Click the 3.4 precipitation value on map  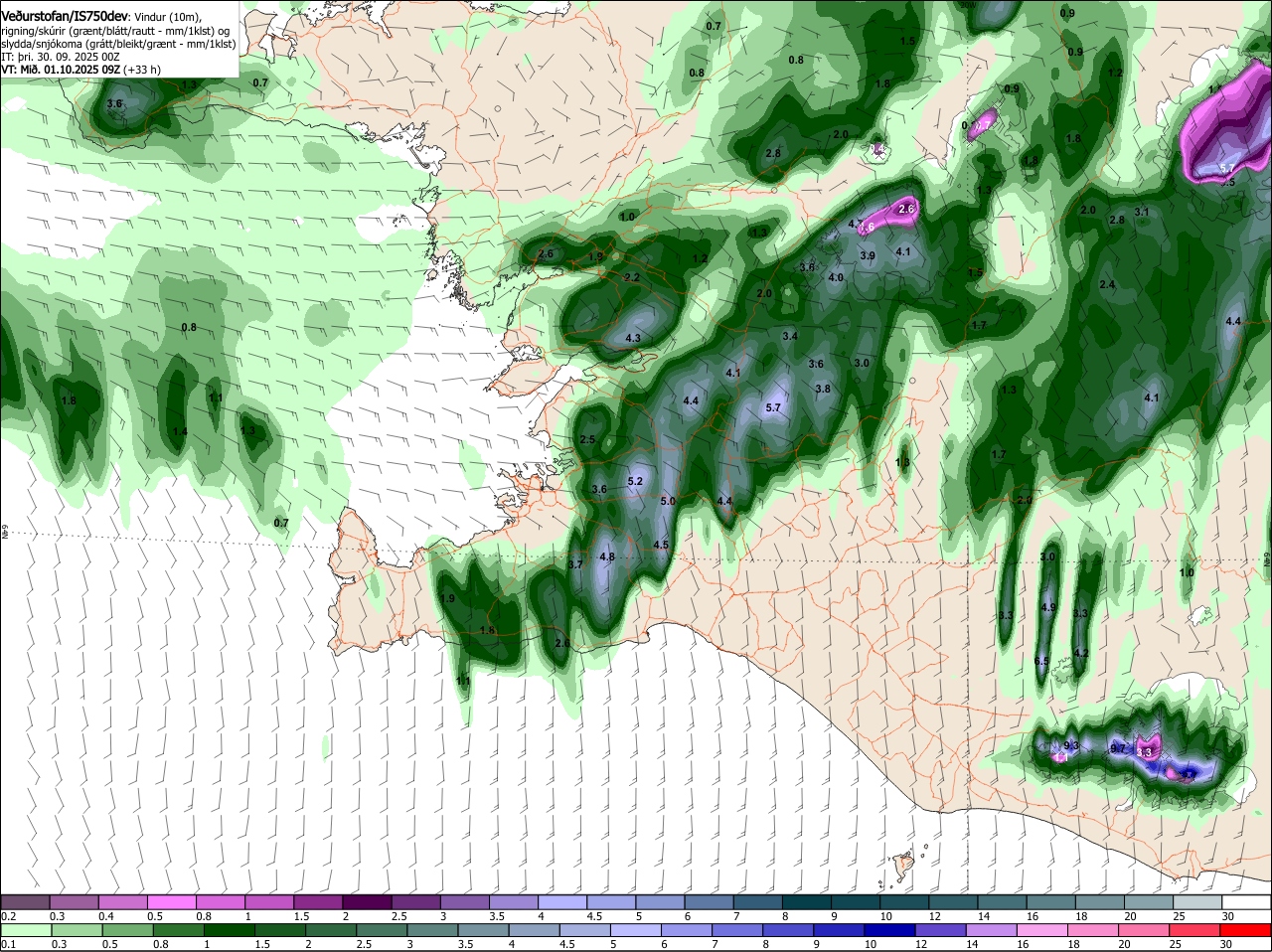(x=790, y=336)
